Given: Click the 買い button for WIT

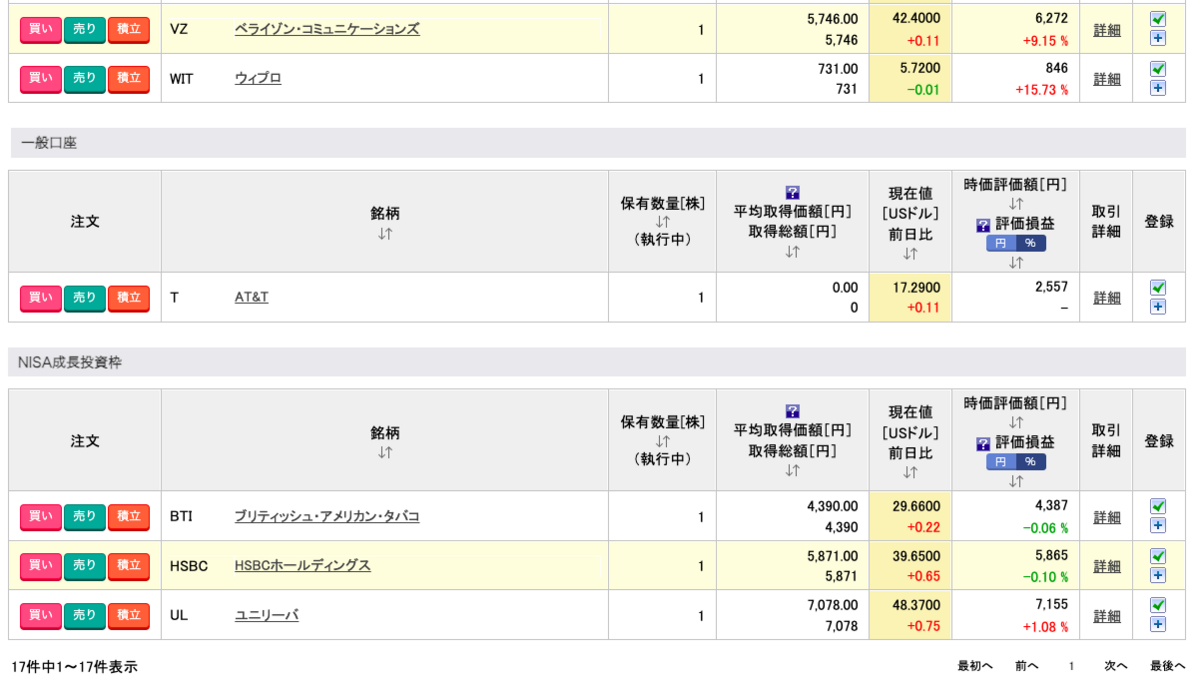Looking at the screenshot, I should click(41, 78).
